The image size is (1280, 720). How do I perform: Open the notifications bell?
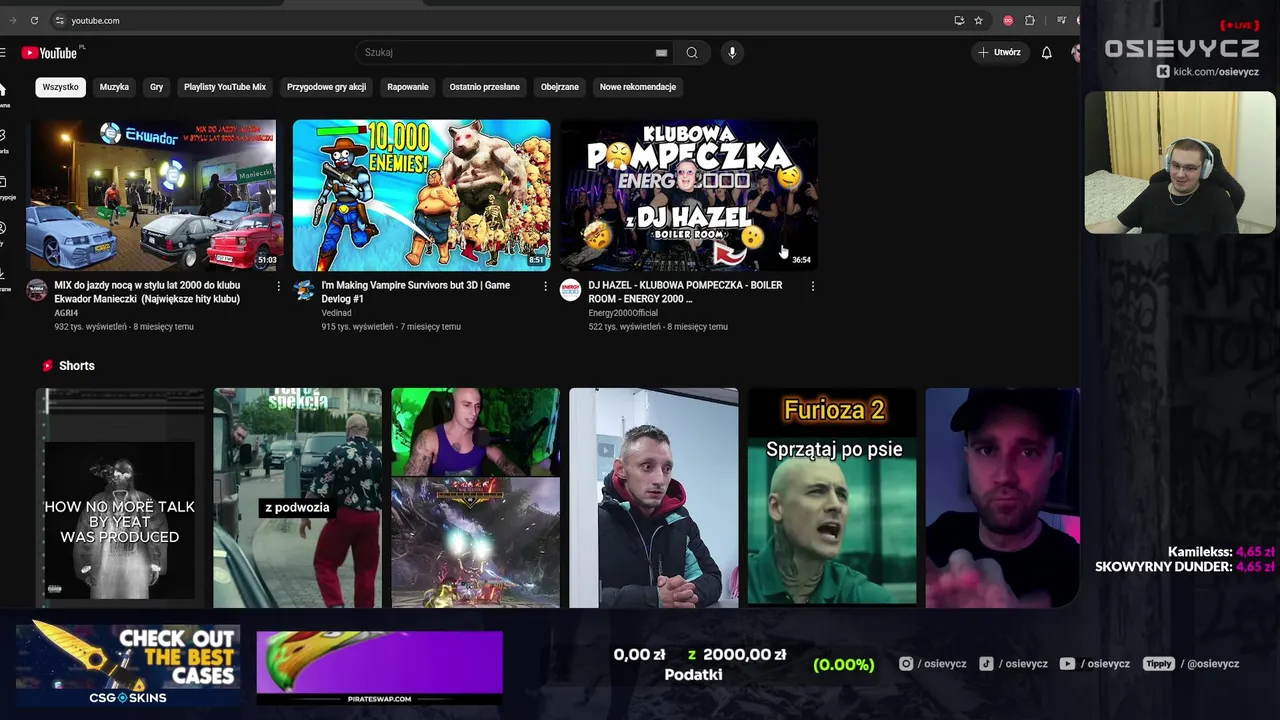coord(1046,52)
